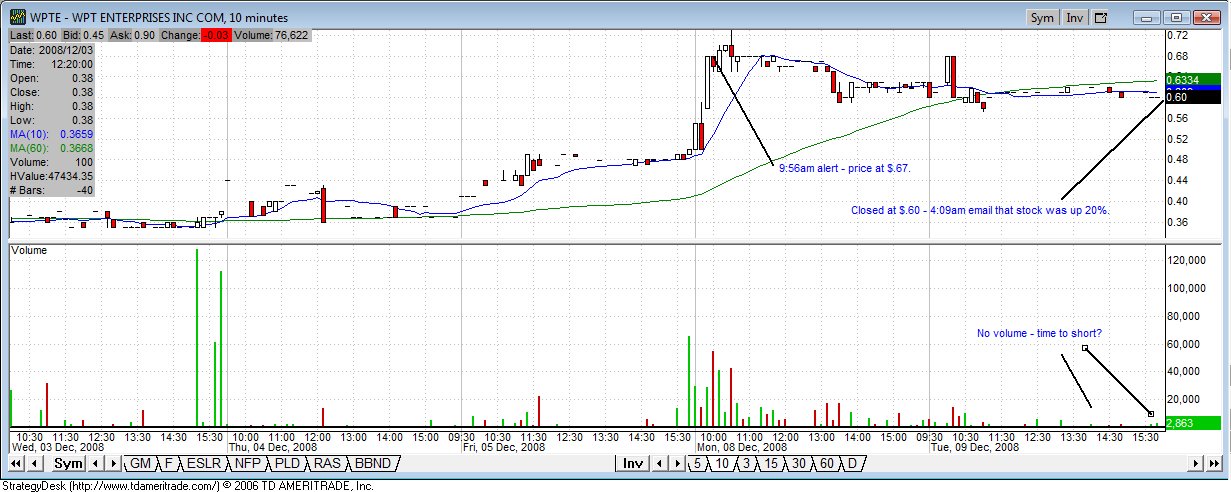Show next interval tabs using right arrow before 5 tab
Screen dimensions: 1231x492
point(677,464)
